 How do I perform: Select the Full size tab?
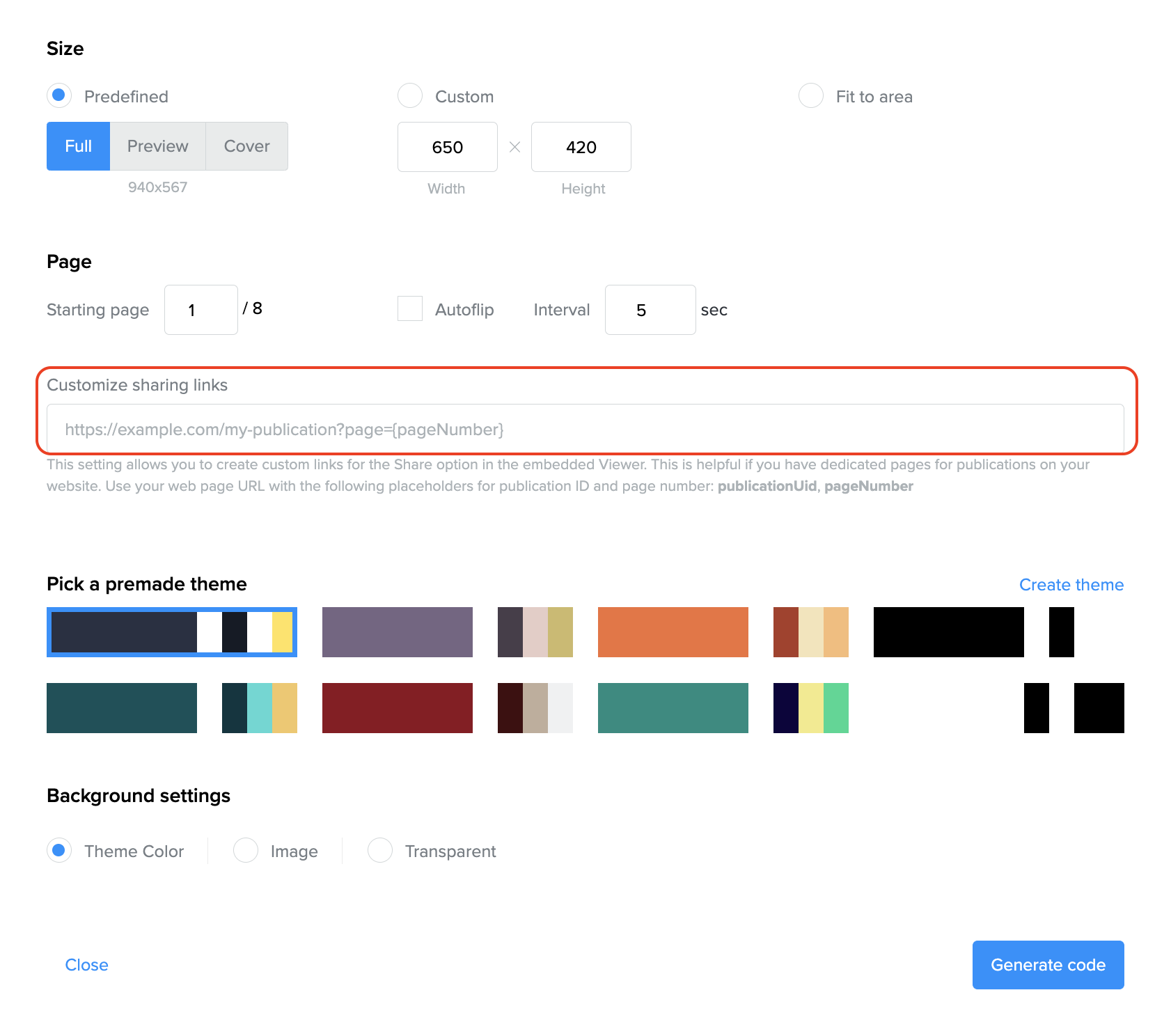pyautogui.click(x=78, y=146)
